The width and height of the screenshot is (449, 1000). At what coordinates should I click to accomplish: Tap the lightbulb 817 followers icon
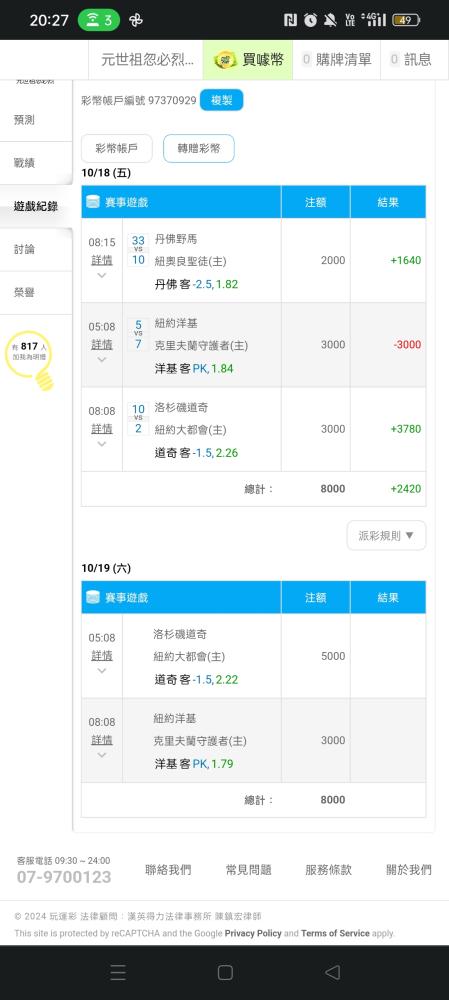point(30,360)
